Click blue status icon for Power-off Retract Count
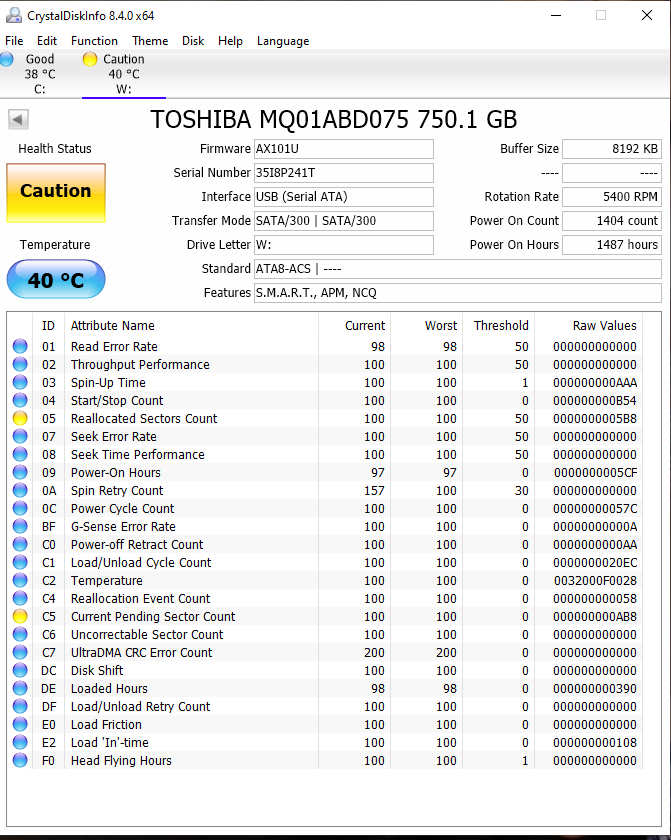Screen dimensions: 671x840 click(x=20, y=544)
